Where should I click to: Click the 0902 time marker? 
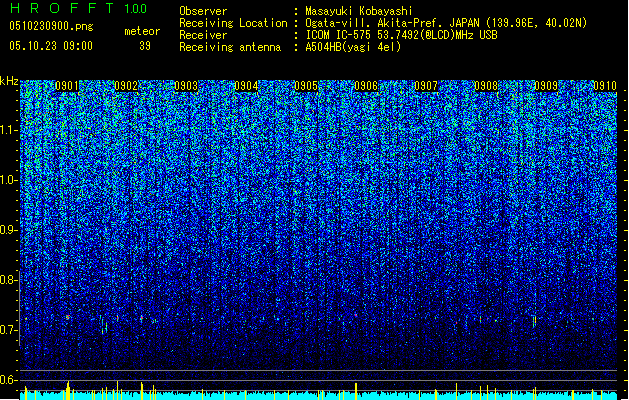click(126, 86)
